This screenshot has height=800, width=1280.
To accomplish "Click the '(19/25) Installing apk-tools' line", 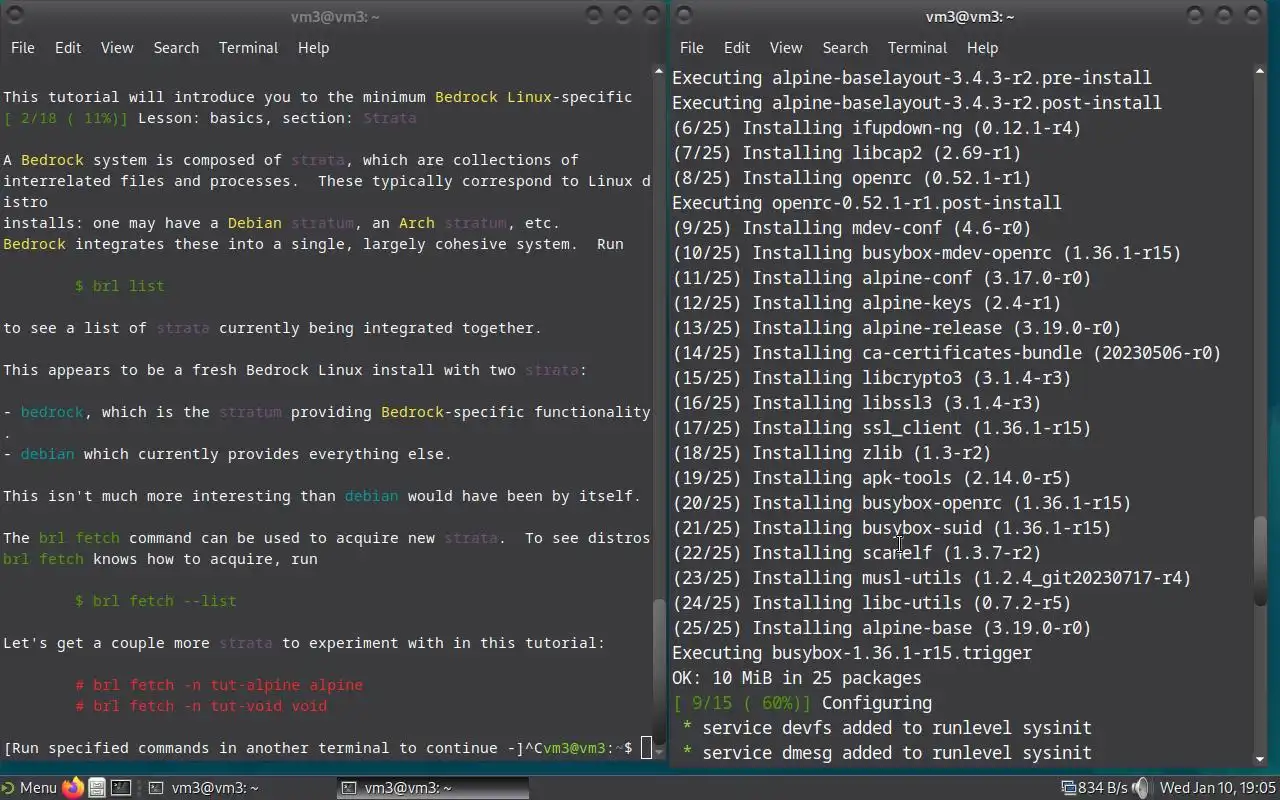I will point(872,478).
